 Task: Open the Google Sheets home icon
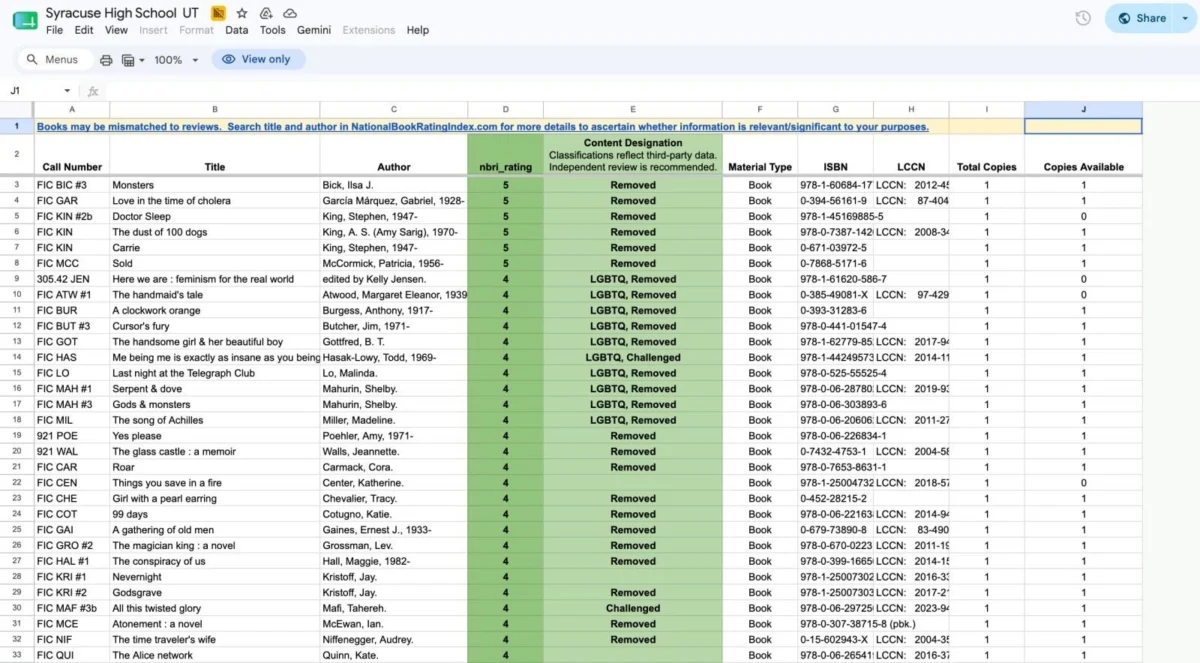point(24,20)
